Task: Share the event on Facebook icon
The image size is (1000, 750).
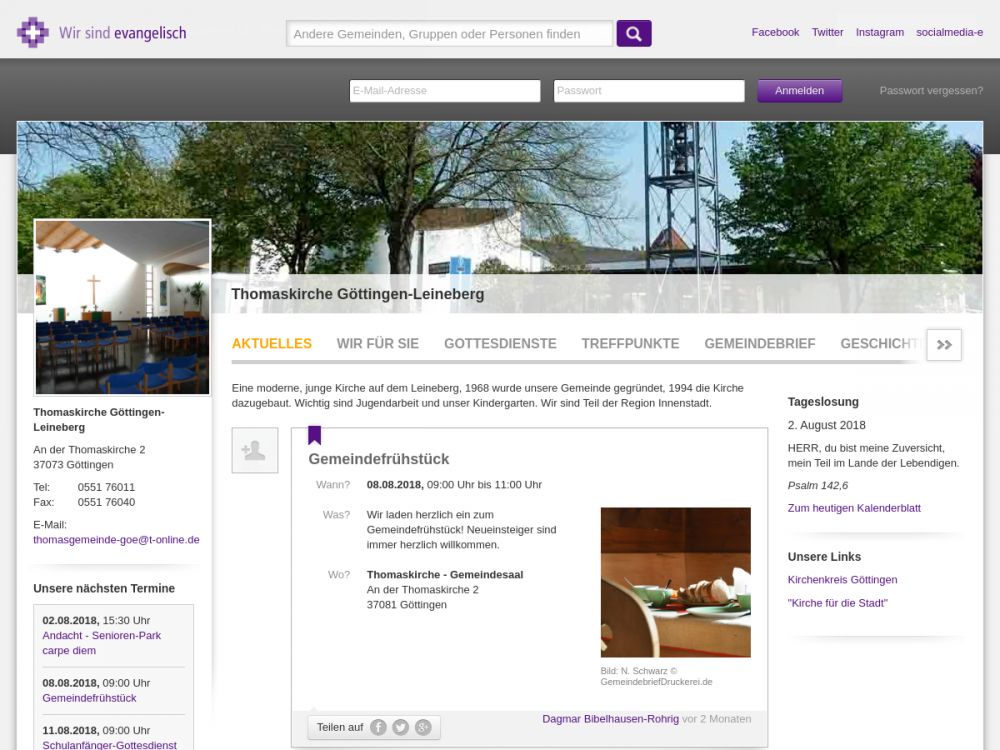Action: pyautogui.click(x=378, y=727)
